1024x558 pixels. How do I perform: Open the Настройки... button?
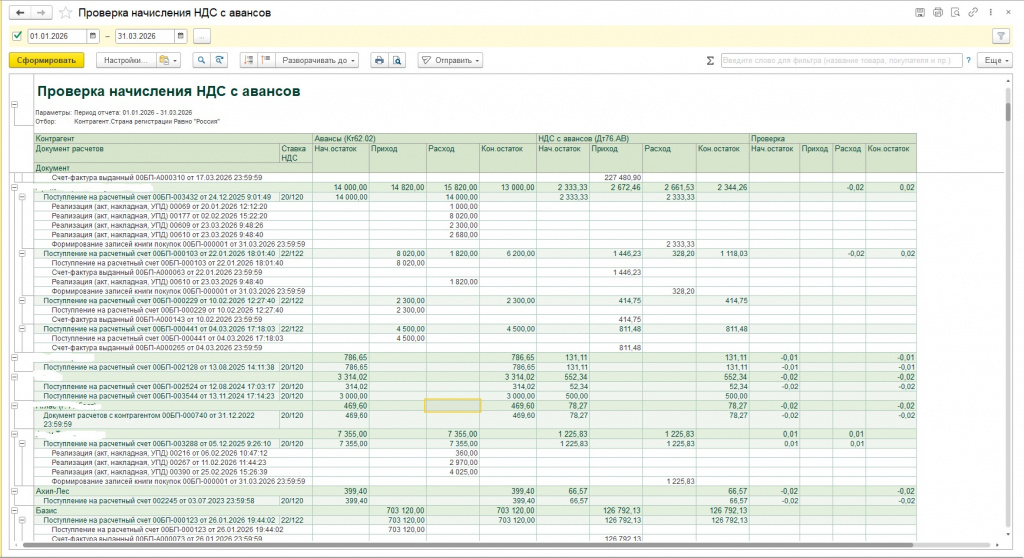[126, 60]
